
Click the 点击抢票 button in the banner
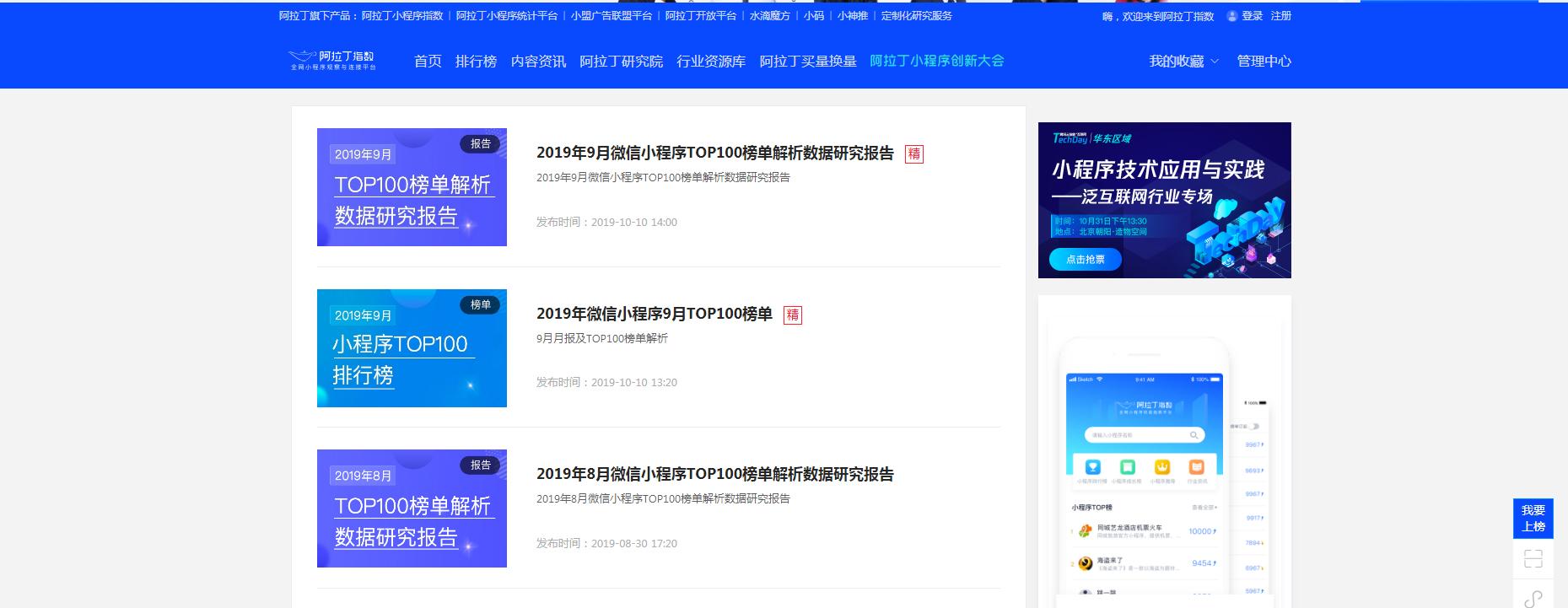point(1086,260)
